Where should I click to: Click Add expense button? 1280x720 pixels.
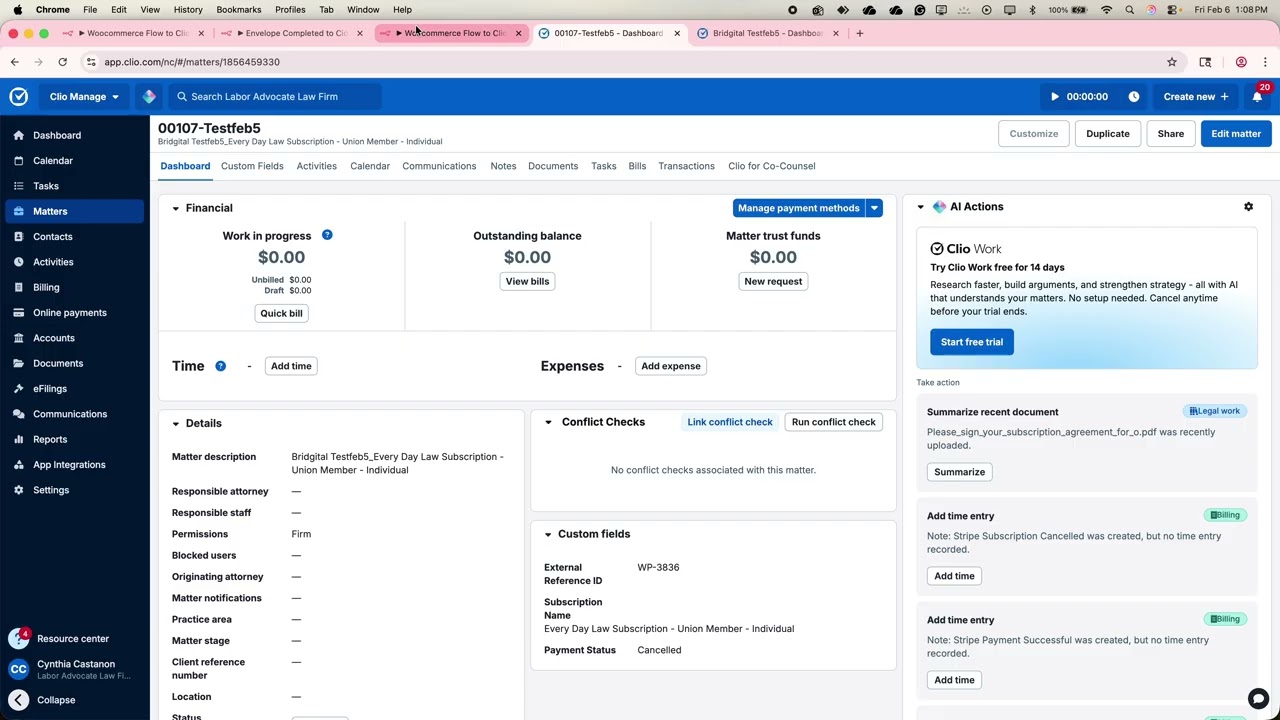click(x=671, y=366)
